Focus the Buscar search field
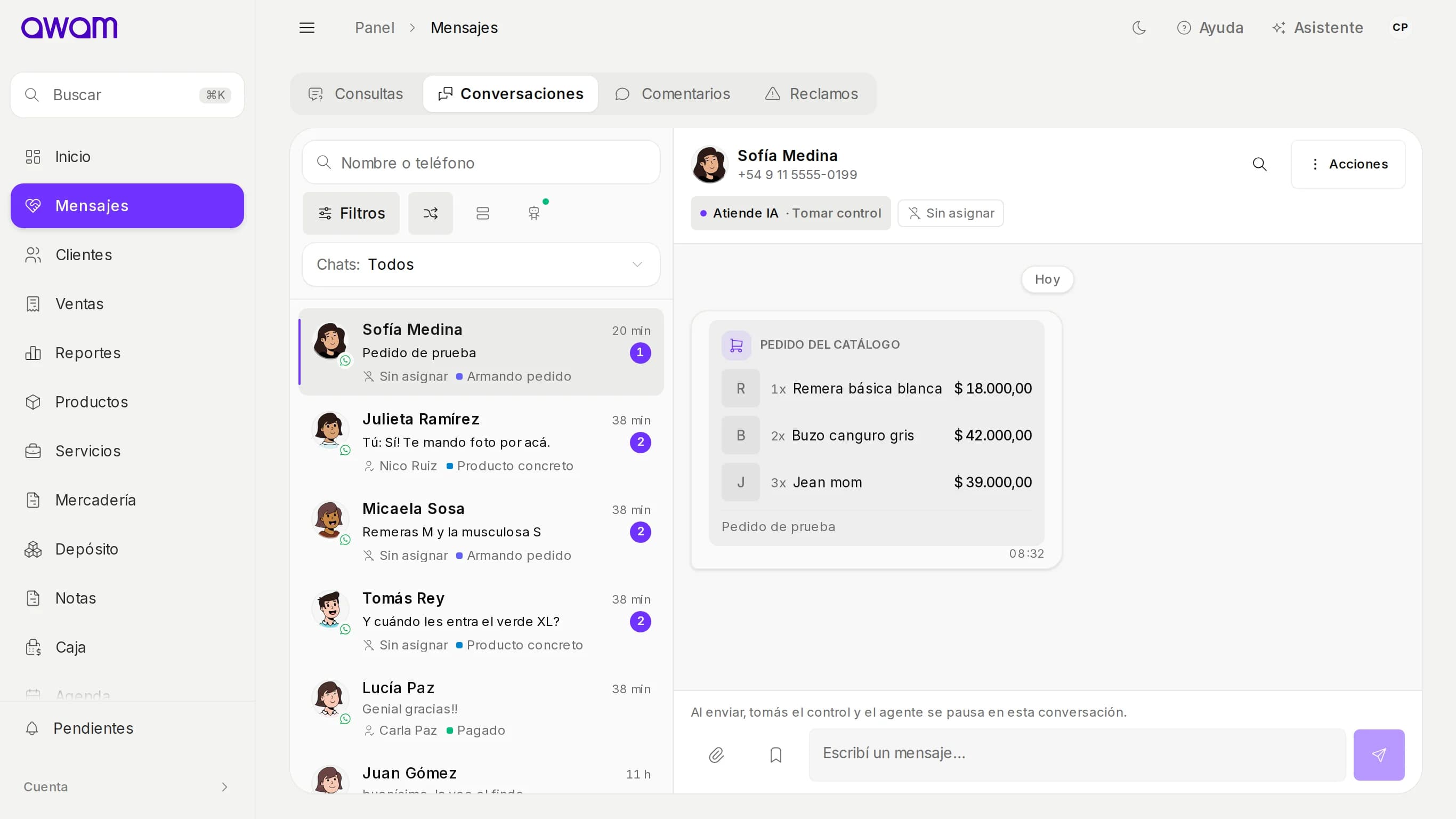The width and height of the screenshot is (1456, 819). pyautogui.click(x=127, y=95)
